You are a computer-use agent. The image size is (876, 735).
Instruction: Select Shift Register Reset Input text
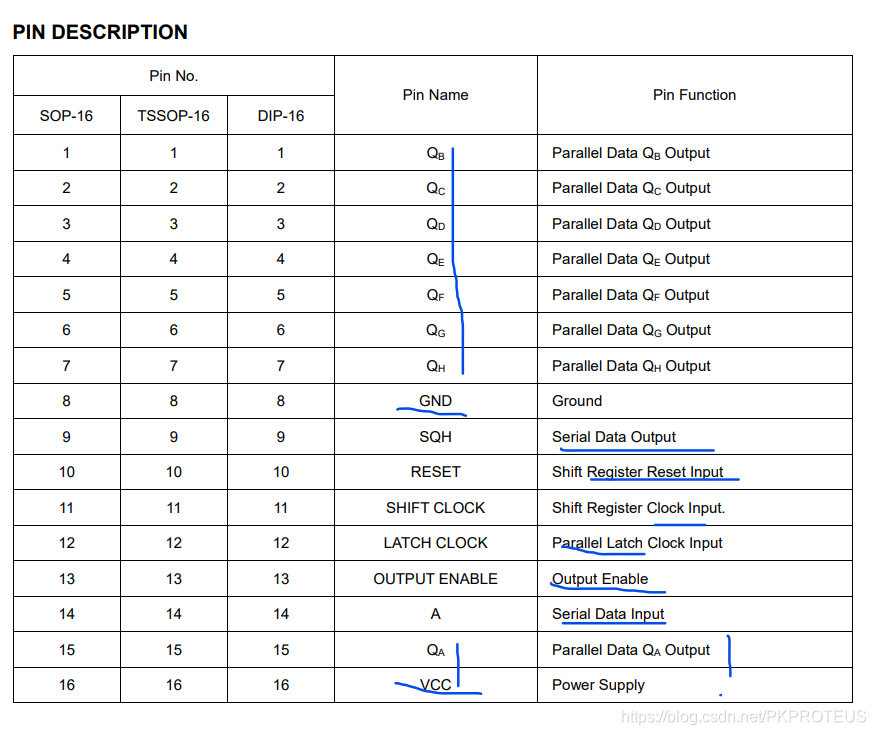637,472
